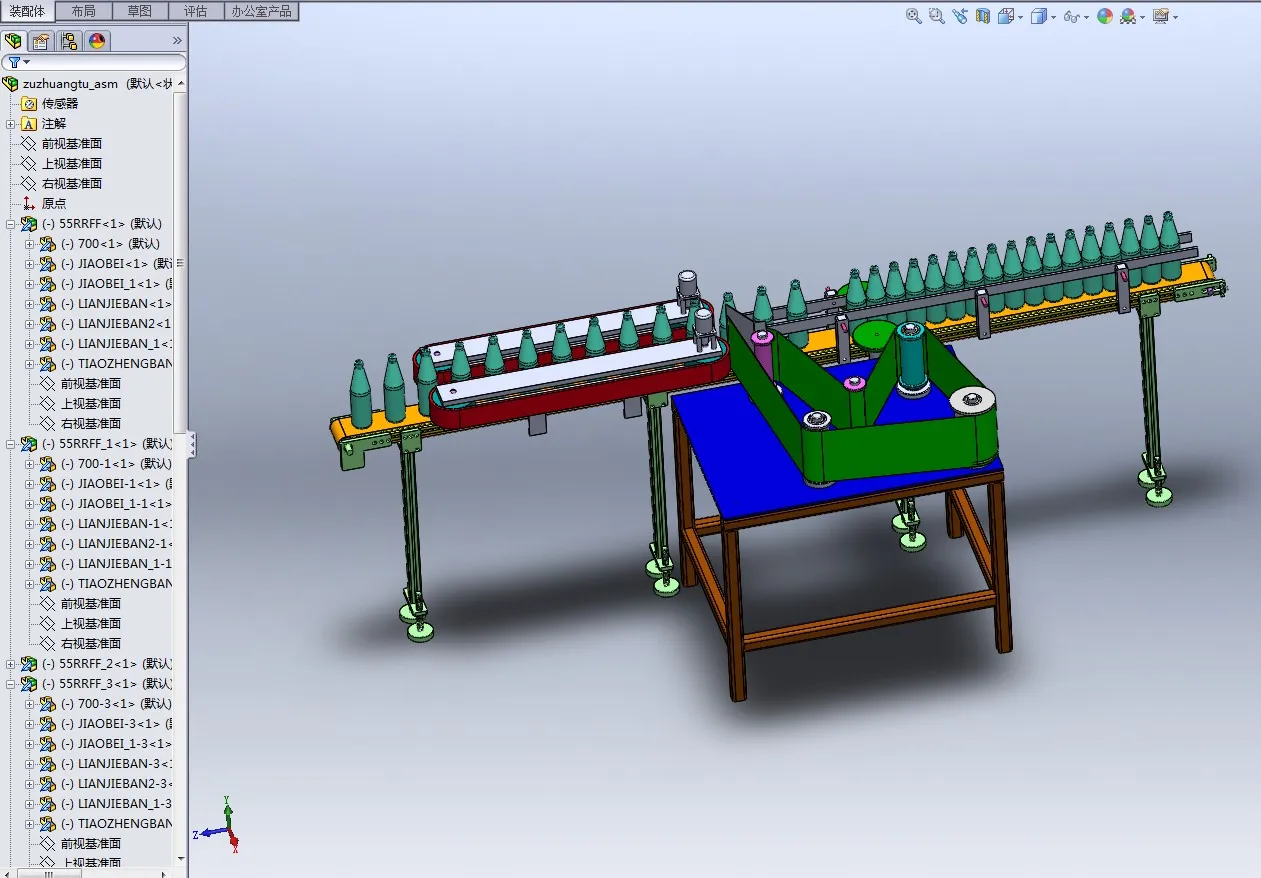Select the JIAOBEI_1-1<1> component
Screen dimensions: 1261x878
click(x=115, y=504)
